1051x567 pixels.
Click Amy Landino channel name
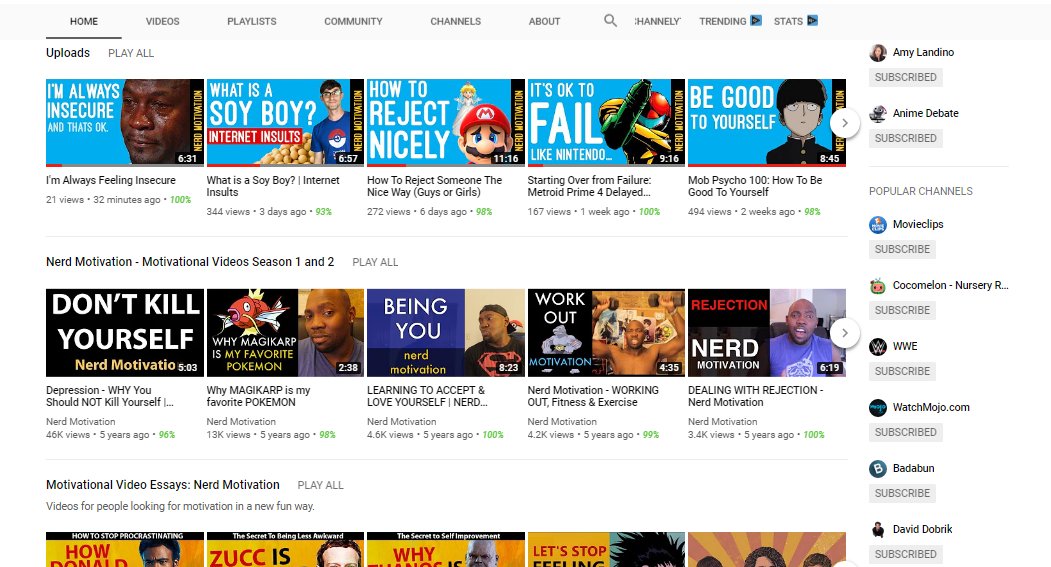pos(923,52)
